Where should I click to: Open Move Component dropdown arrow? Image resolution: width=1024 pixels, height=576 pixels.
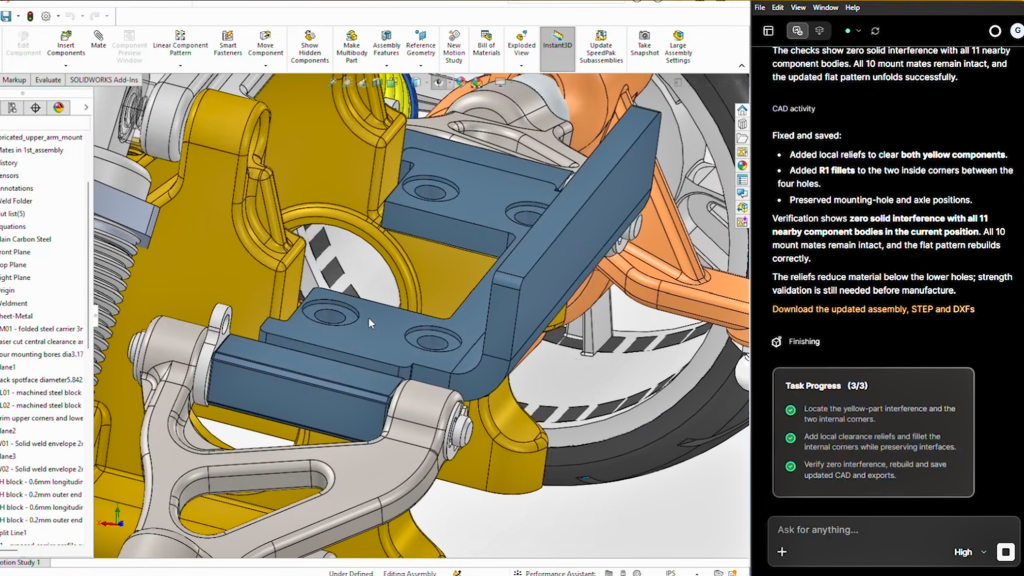coord(265,66)
